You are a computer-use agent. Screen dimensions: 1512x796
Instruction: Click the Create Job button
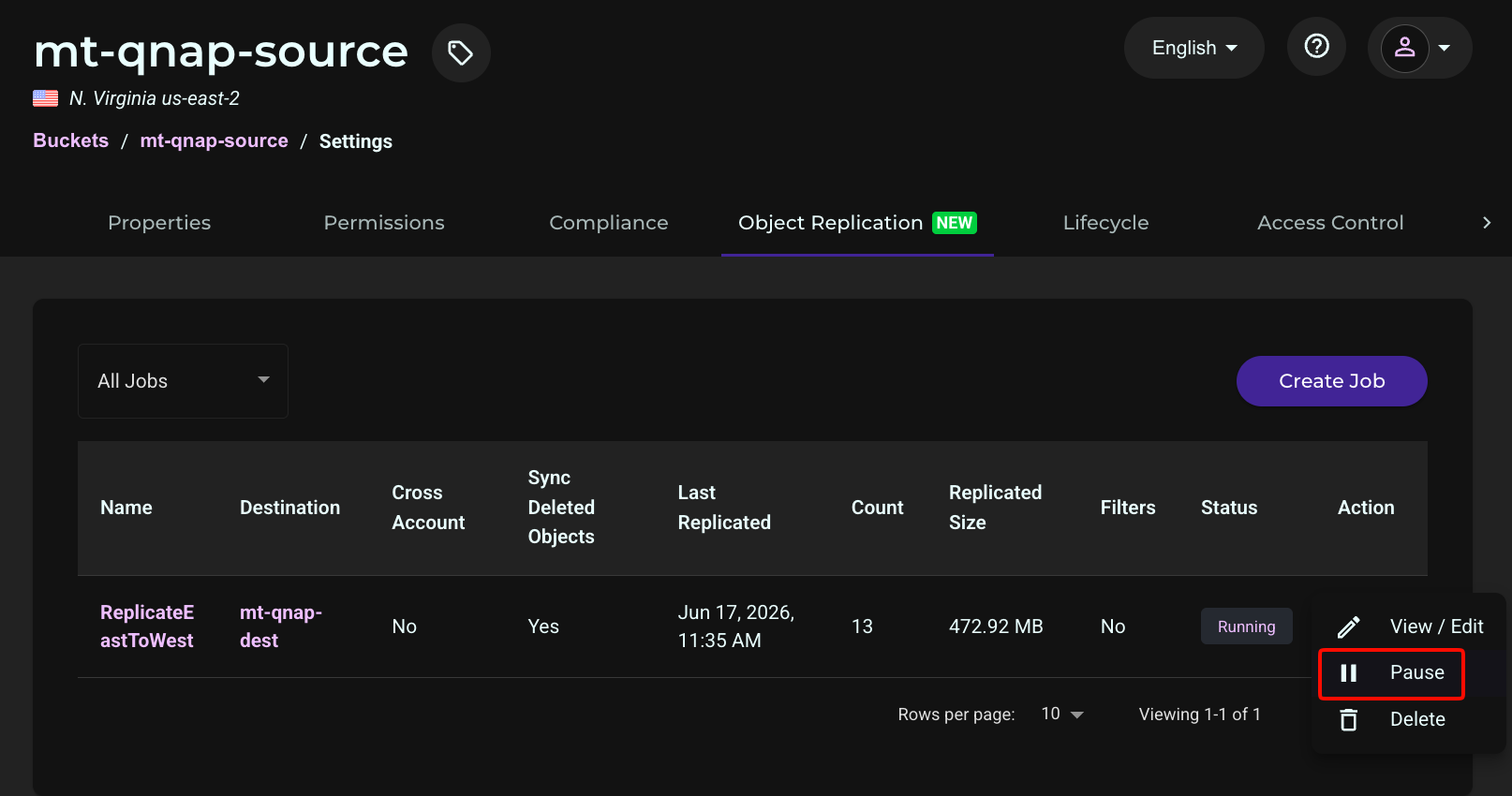(1331, 381)
